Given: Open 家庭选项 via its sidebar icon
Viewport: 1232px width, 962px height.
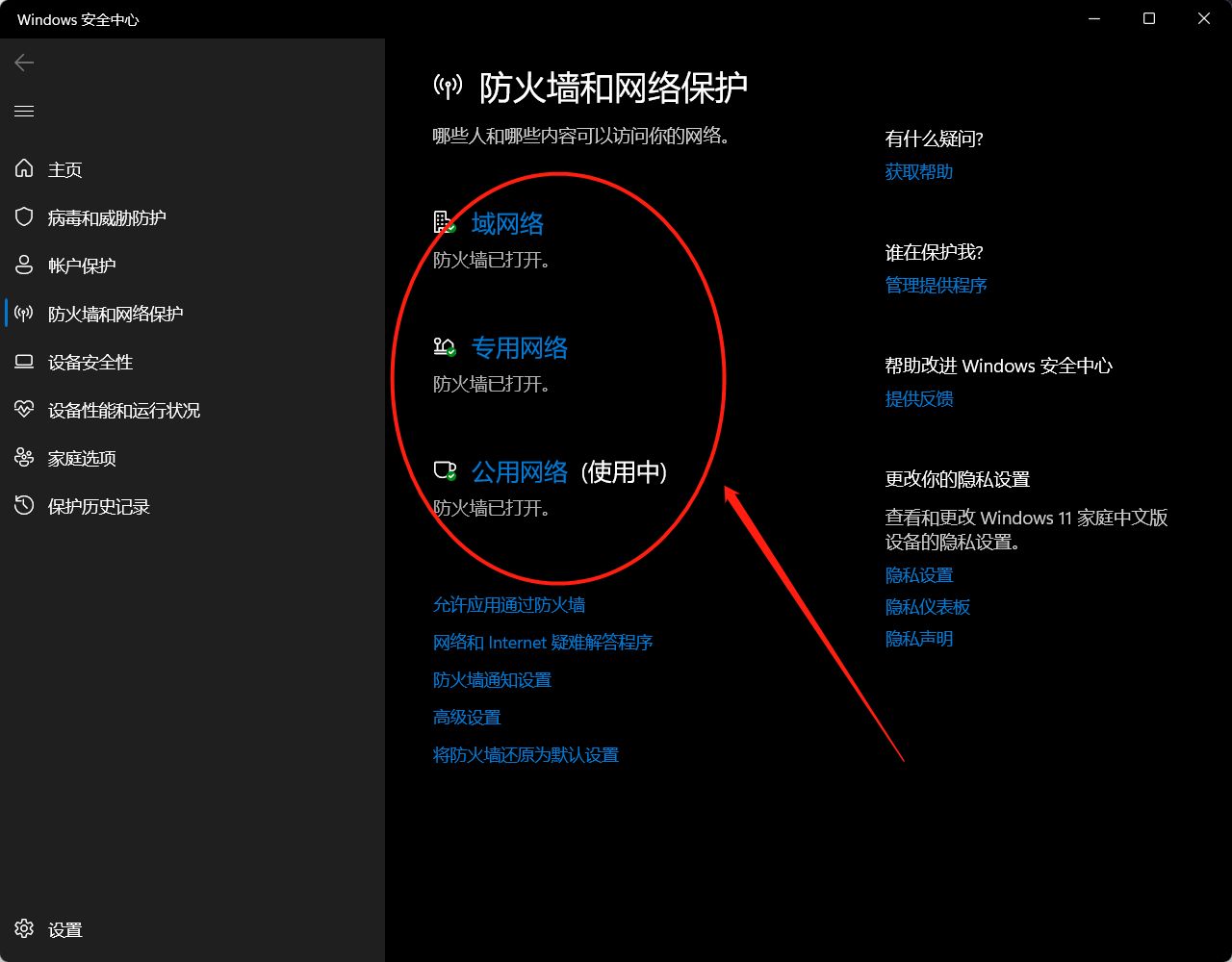Looking at the screenshot, I should coord(24,458).
